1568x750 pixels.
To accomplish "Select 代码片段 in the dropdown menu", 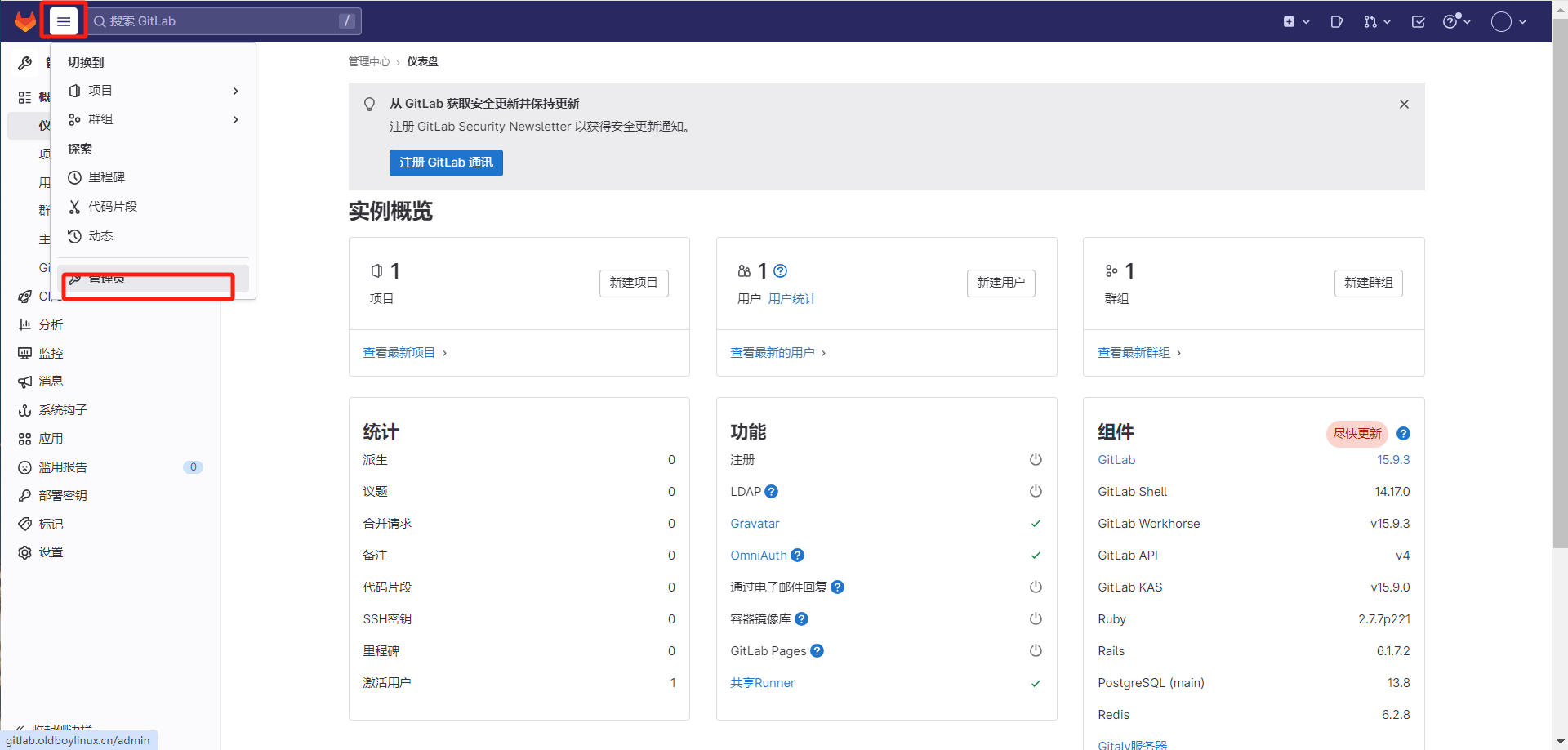I will (154, 207).
